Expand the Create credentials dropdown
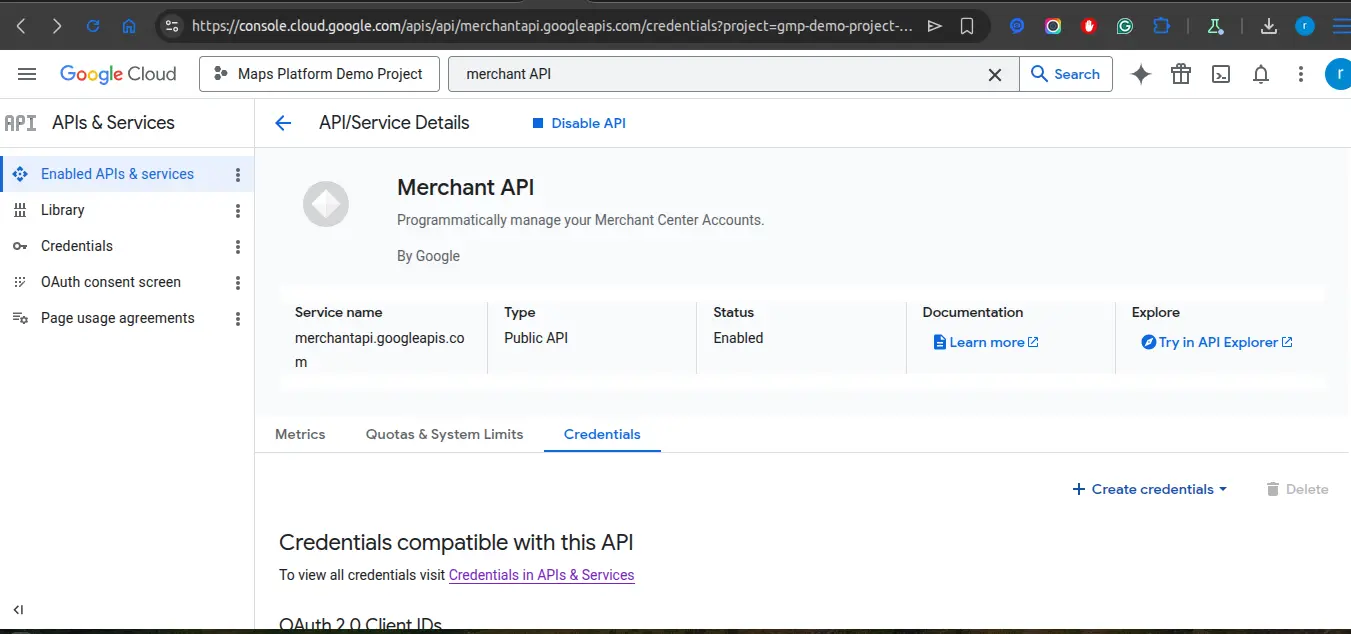The height and width of the screenshot is (634, 1351). [x=1149, y=489]
